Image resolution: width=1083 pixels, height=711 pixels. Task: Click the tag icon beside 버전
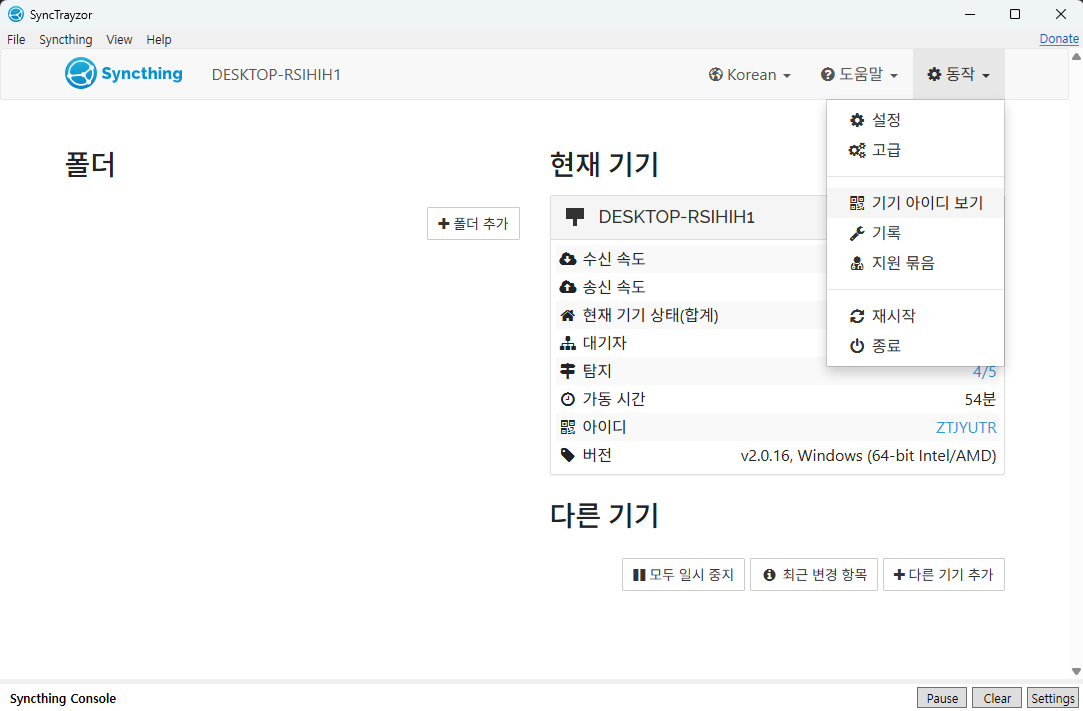(568, 455)
